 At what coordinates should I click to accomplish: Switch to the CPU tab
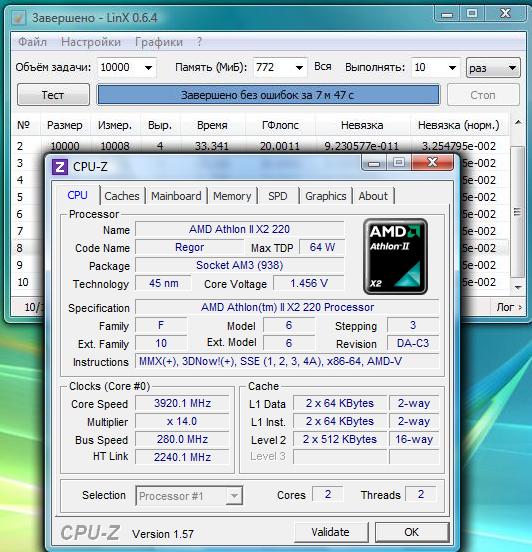click(x=77, y=195)
